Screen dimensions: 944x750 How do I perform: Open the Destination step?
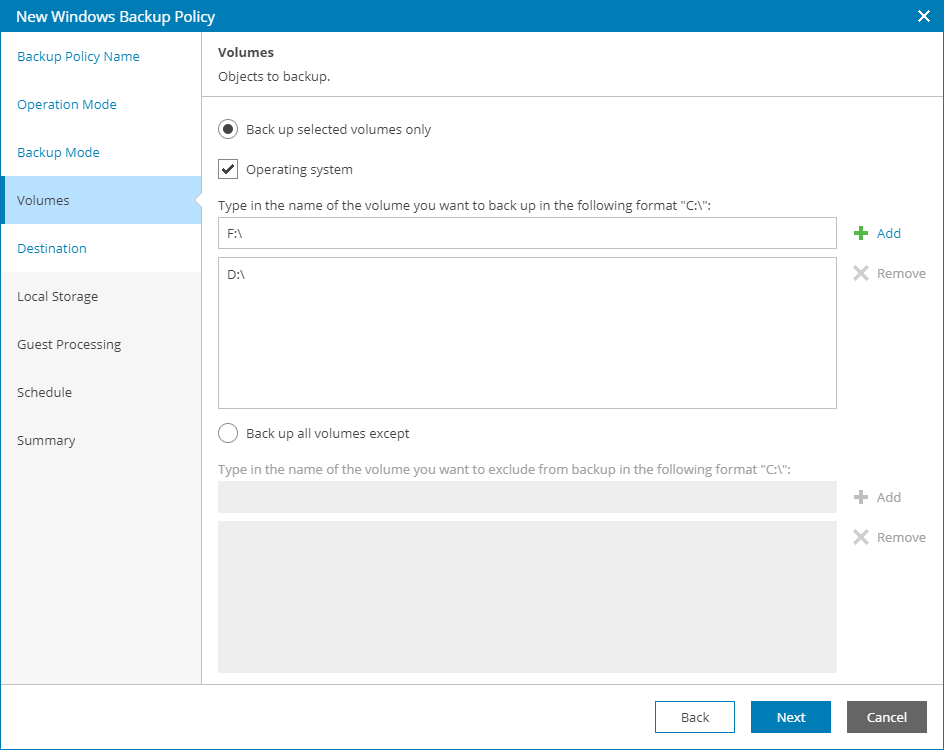[52, 248]
